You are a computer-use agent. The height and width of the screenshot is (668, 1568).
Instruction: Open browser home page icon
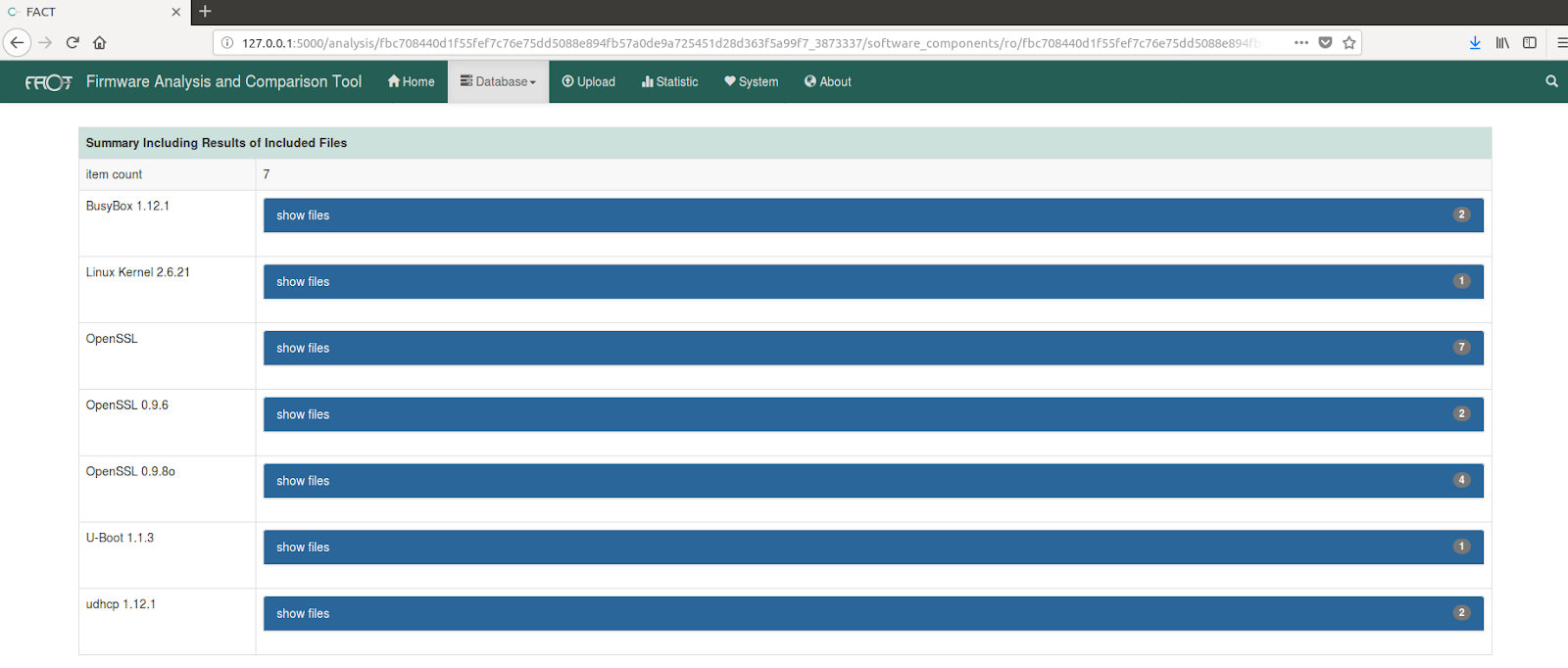(x=100, y=42)
